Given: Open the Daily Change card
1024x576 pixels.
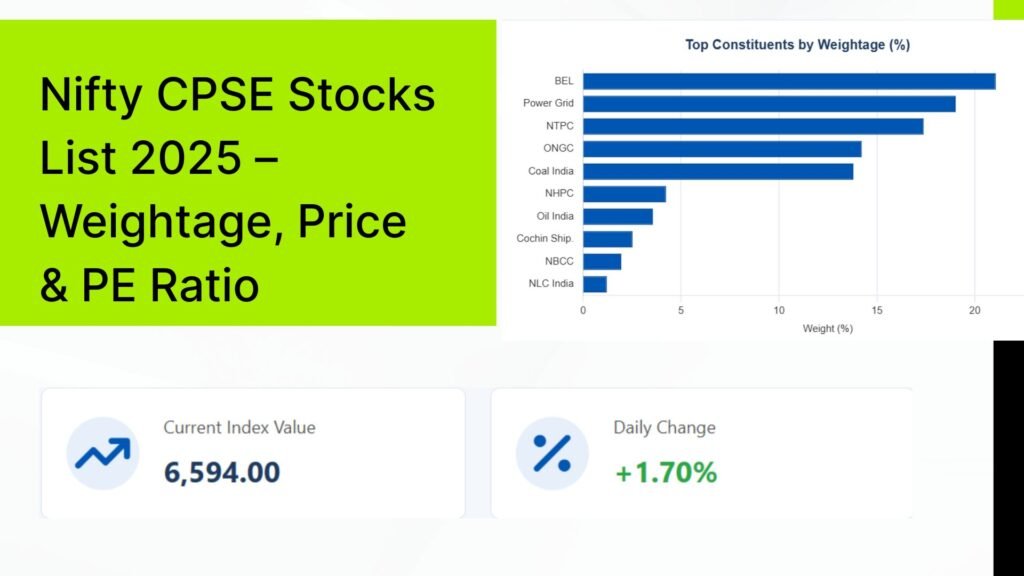Looking at the screenshot, I should tap(702, 453).
